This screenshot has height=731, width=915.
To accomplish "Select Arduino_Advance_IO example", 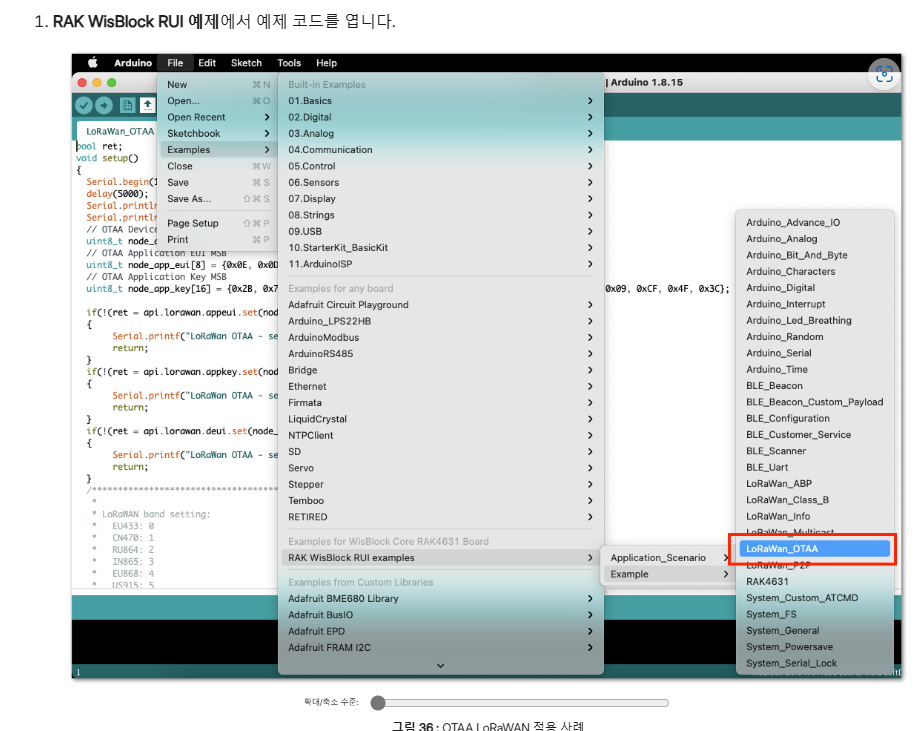I will click(x=815, y=223).
